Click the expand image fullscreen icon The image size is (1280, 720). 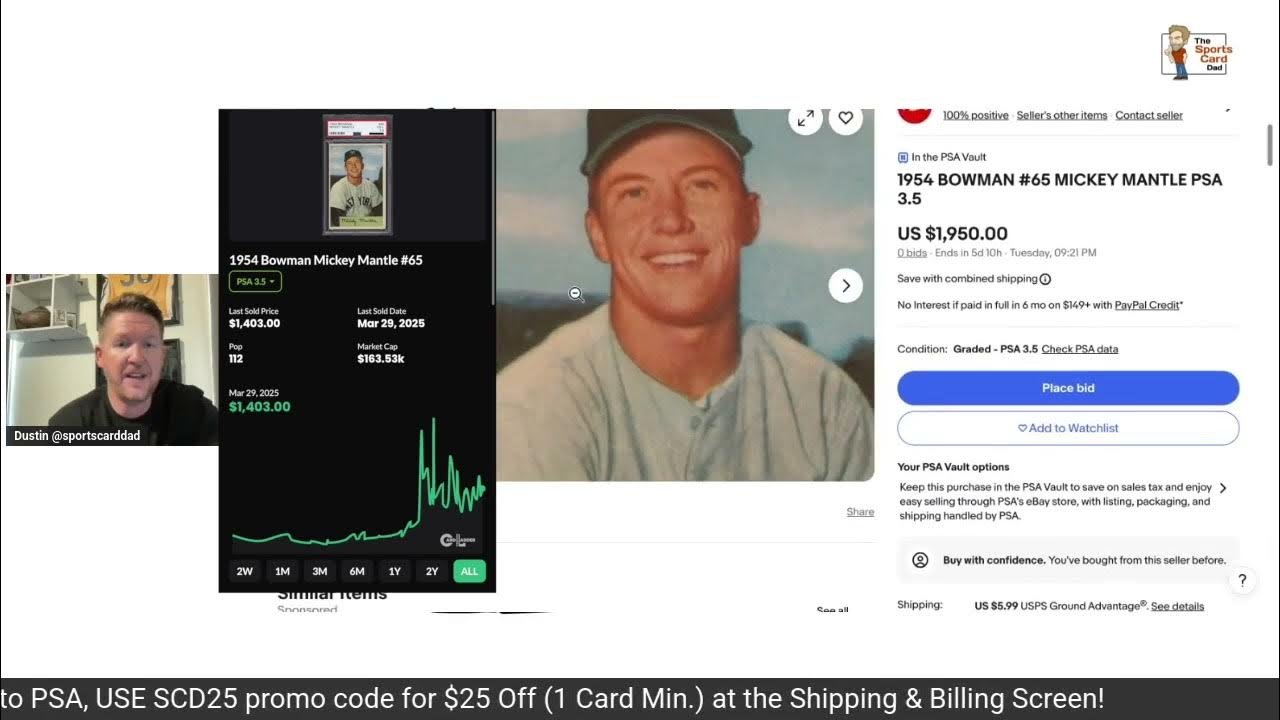[x=805, y=118]
